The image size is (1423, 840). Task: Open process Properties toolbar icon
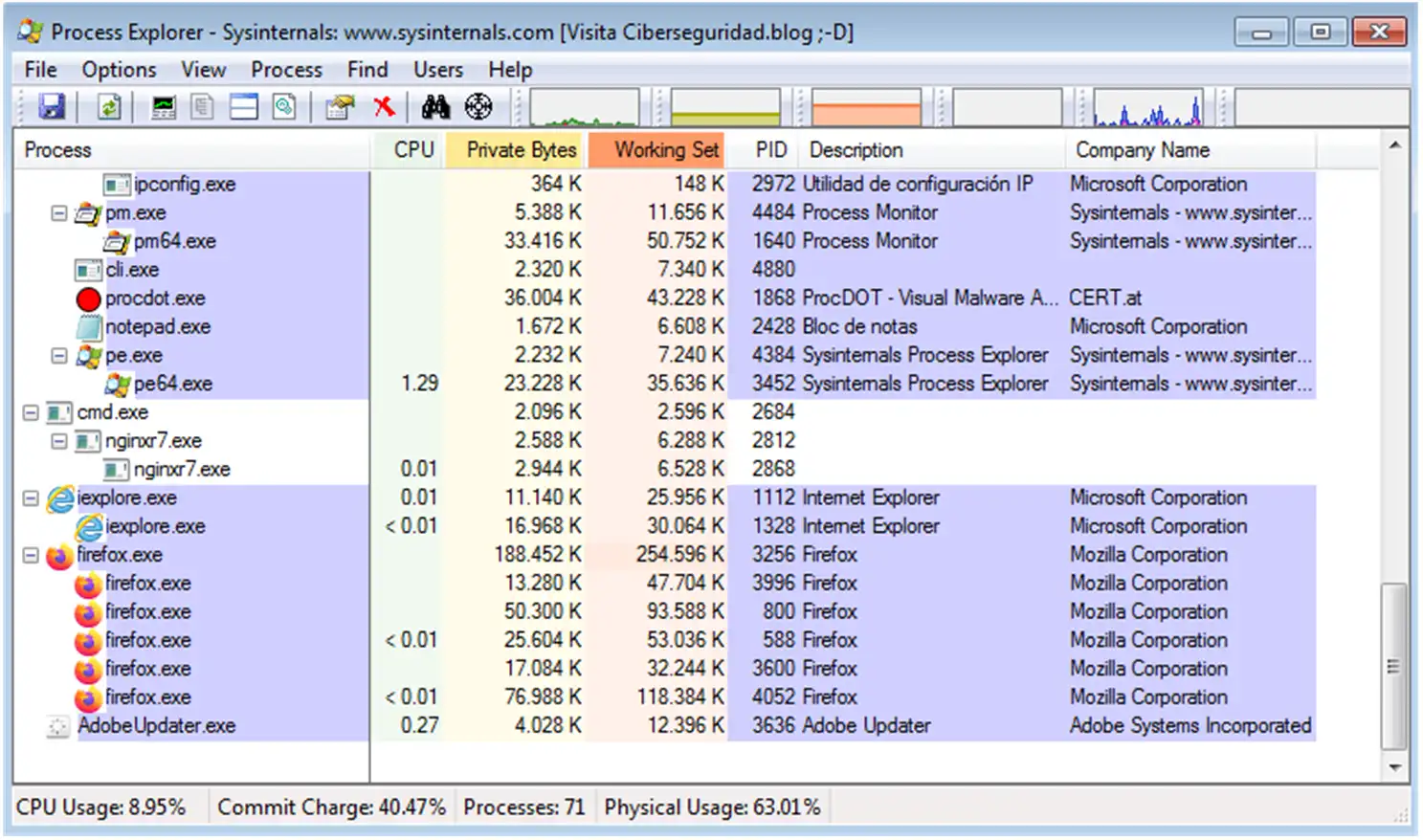(340, 106)
